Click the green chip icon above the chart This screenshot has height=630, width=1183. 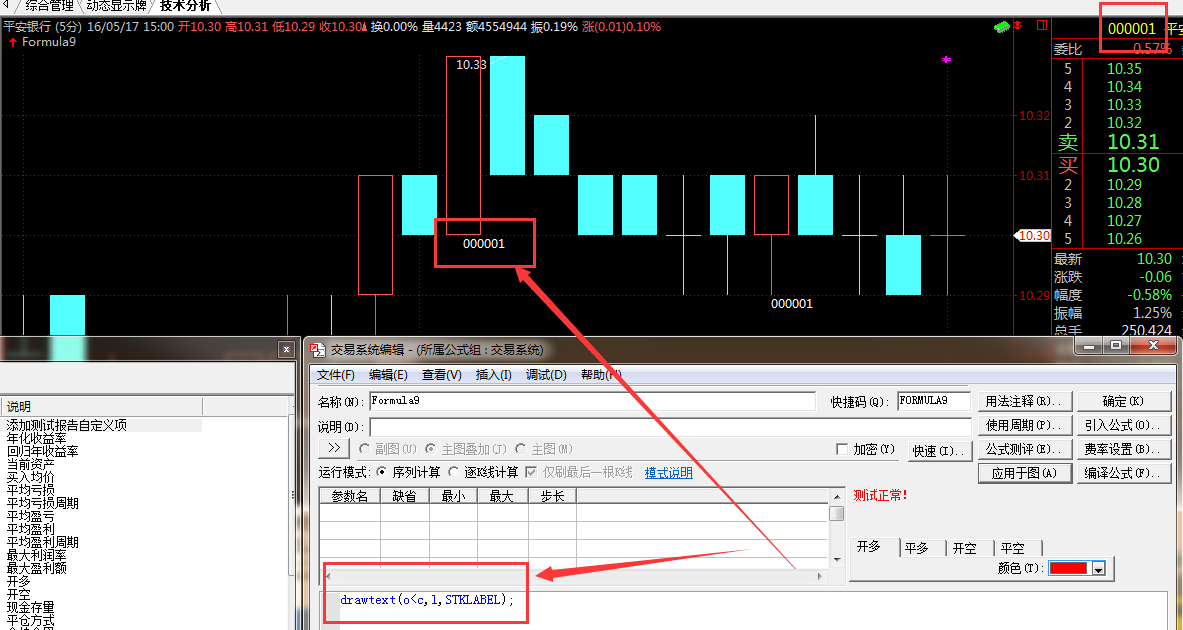click(x=1001, y=27)
